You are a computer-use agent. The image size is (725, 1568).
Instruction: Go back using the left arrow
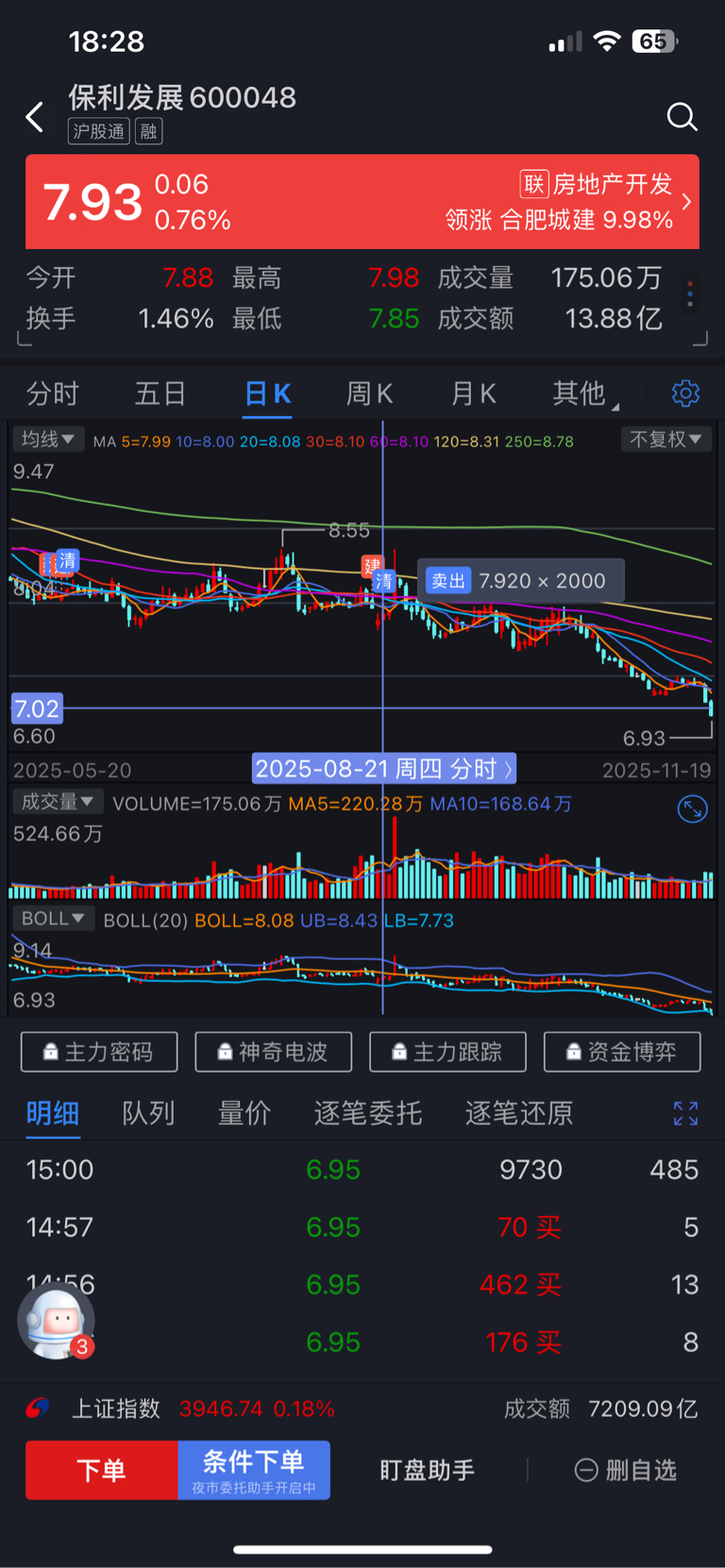pos(35,117)
